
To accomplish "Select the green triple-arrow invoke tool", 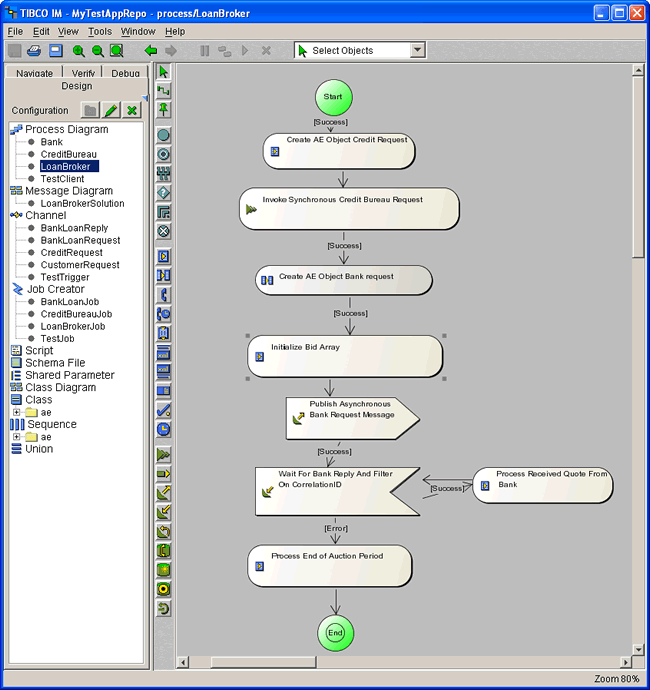I will click(164, 455).
